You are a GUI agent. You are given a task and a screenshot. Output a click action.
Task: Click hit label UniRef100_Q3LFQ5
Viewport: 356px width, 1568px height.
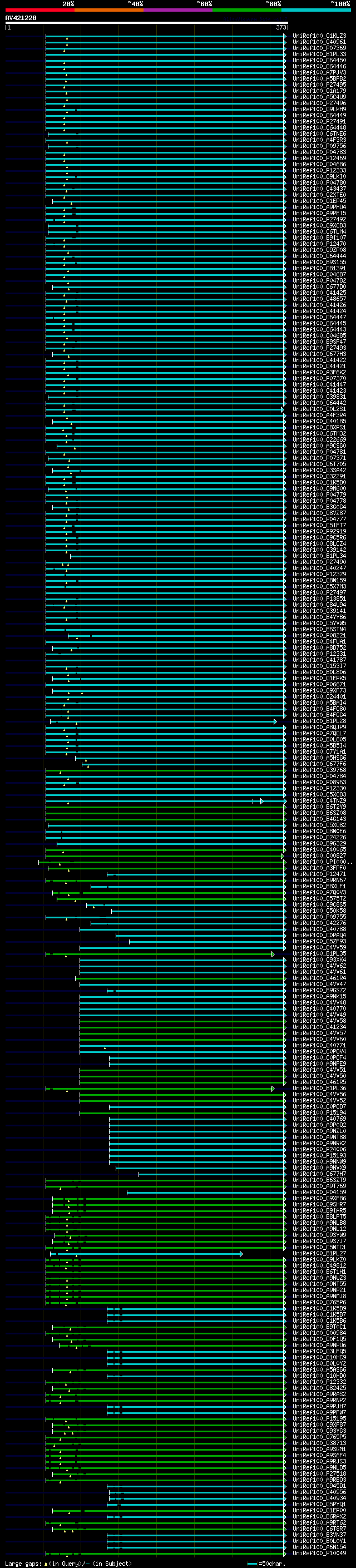tap(319, 1351)
